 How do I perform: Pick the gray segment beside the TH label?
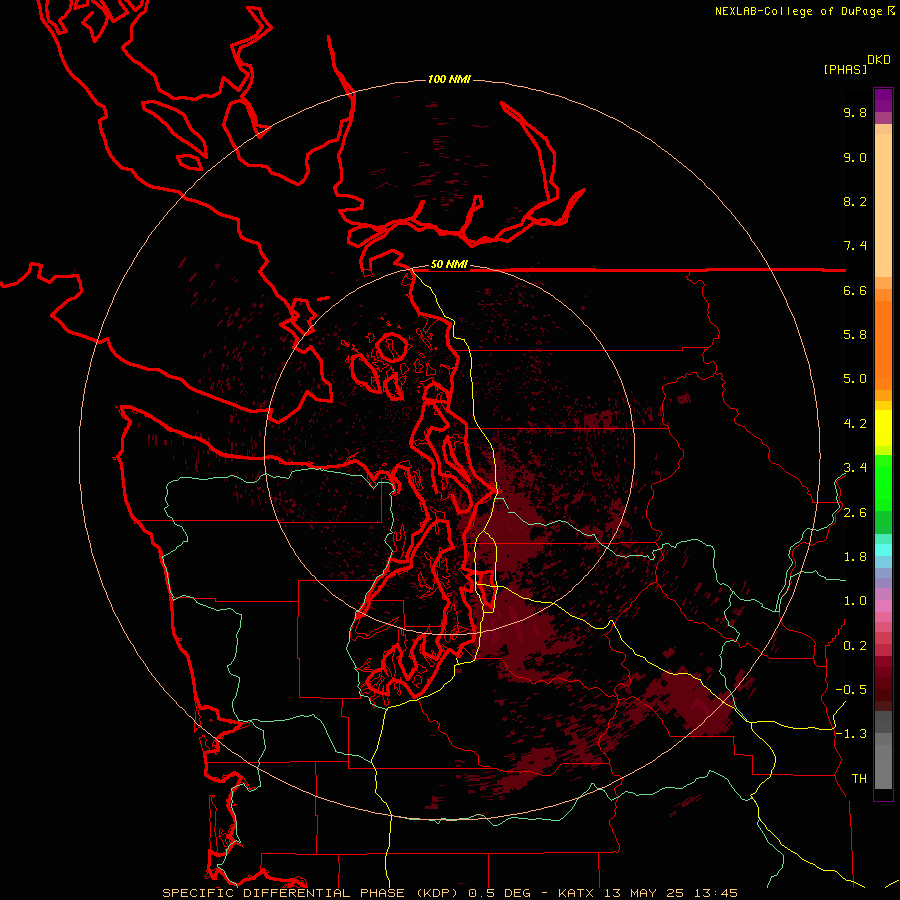click(x=883, y=766)
